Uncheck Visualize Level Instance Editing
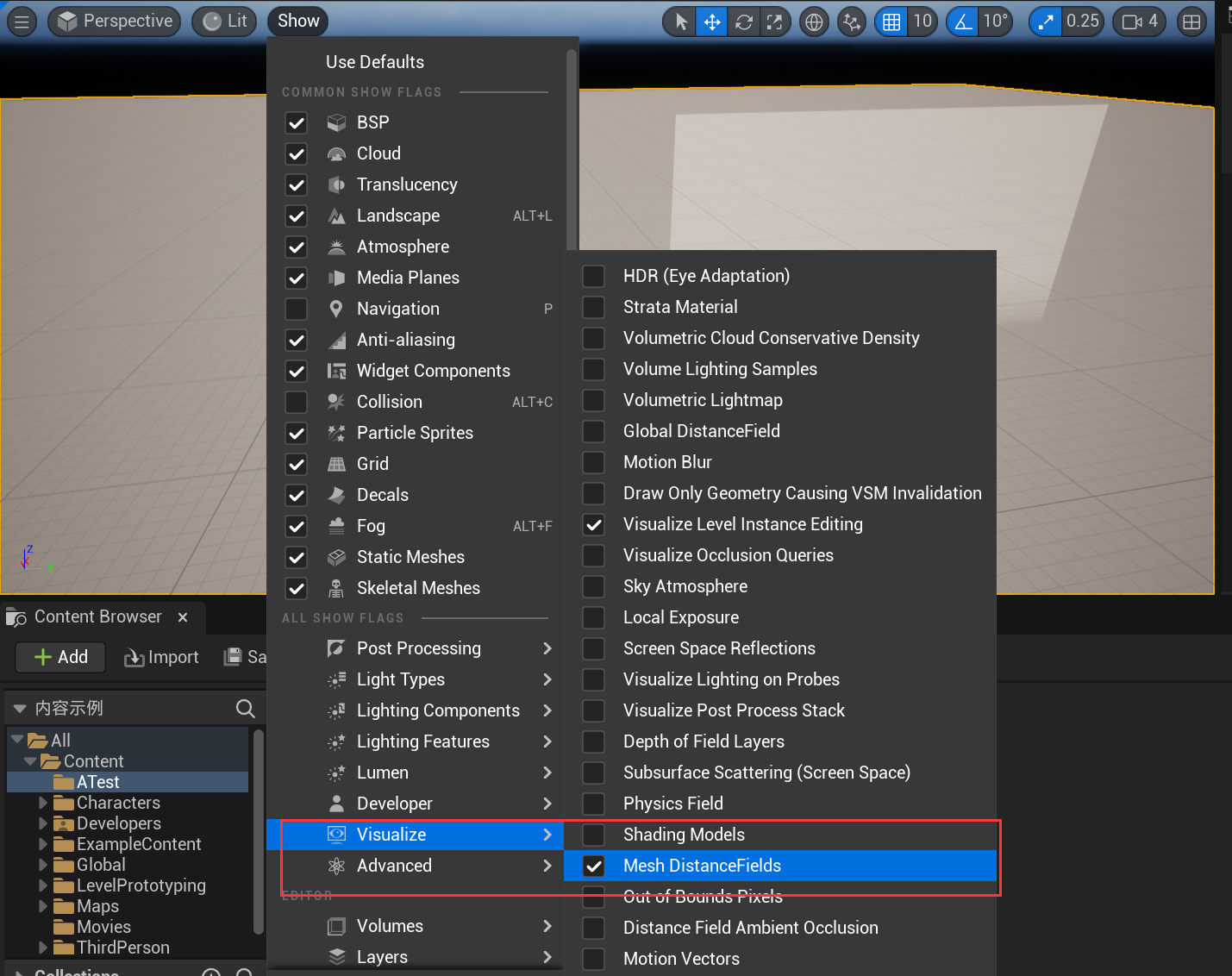 [x=594, y=524]
